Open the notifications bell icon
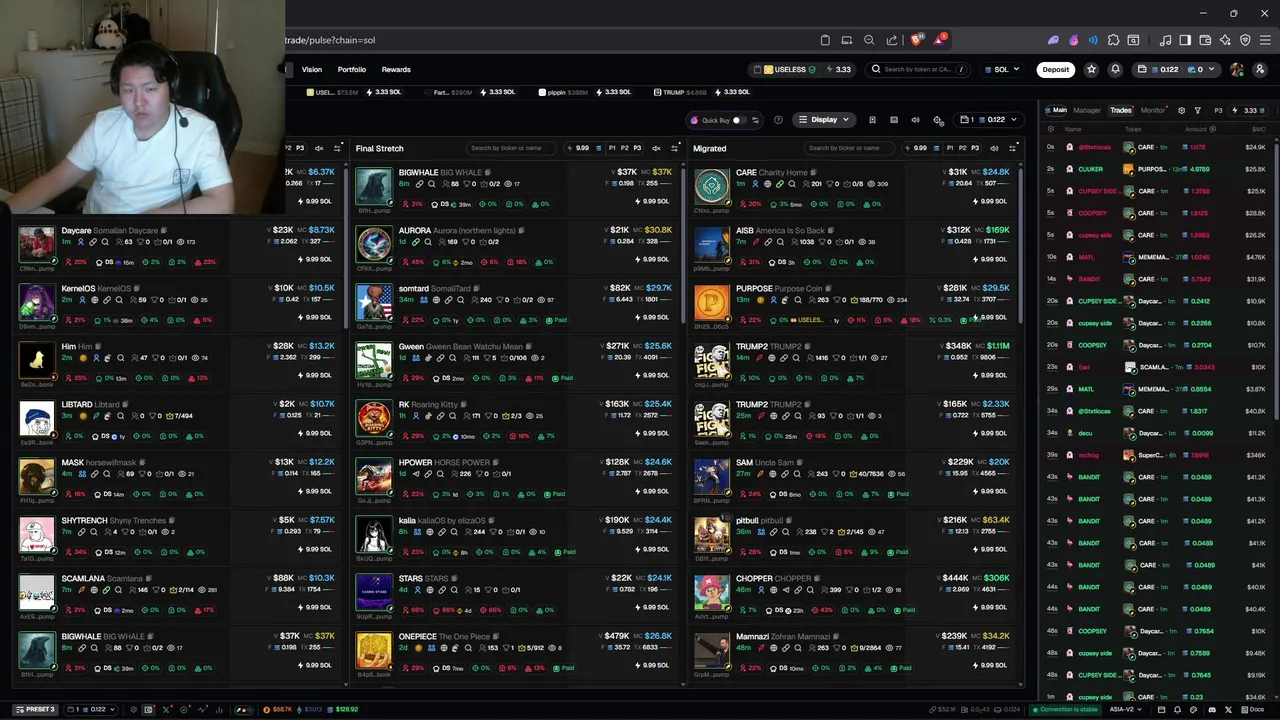The image size is (1280, 720). click(x=1115, y=70)
